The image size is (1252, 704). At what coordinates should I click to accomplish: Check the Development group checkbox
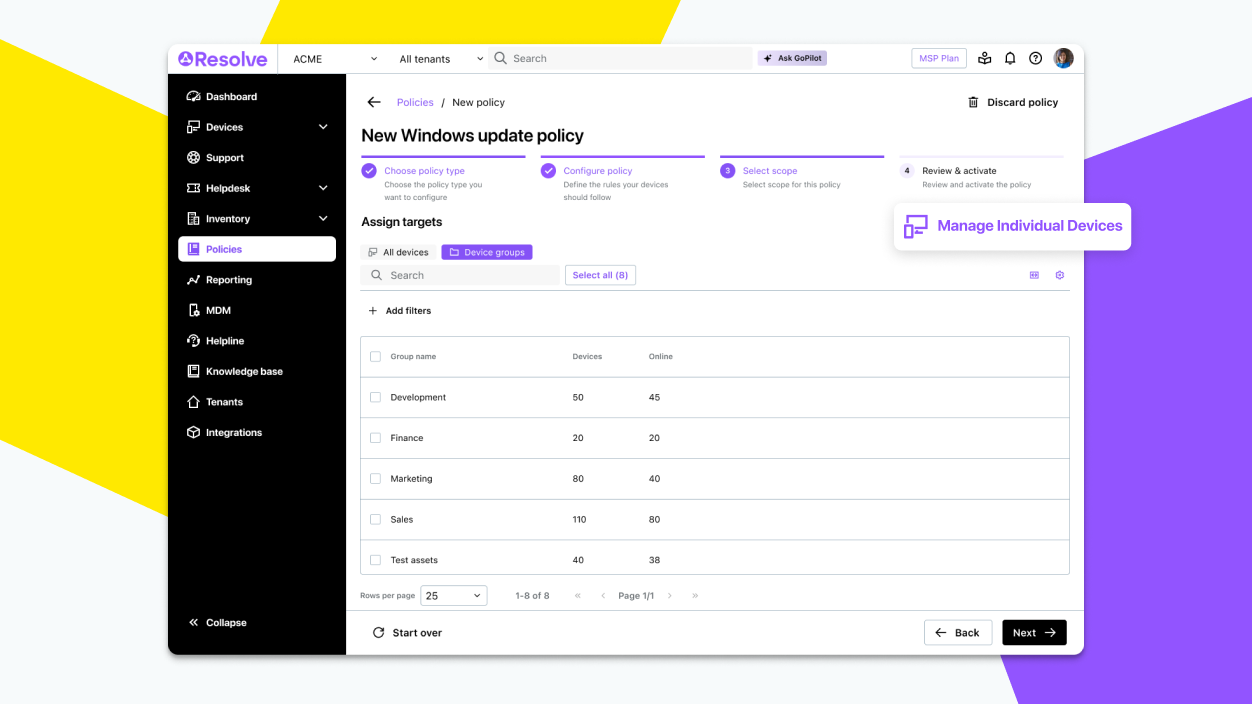tap(375, 397)
